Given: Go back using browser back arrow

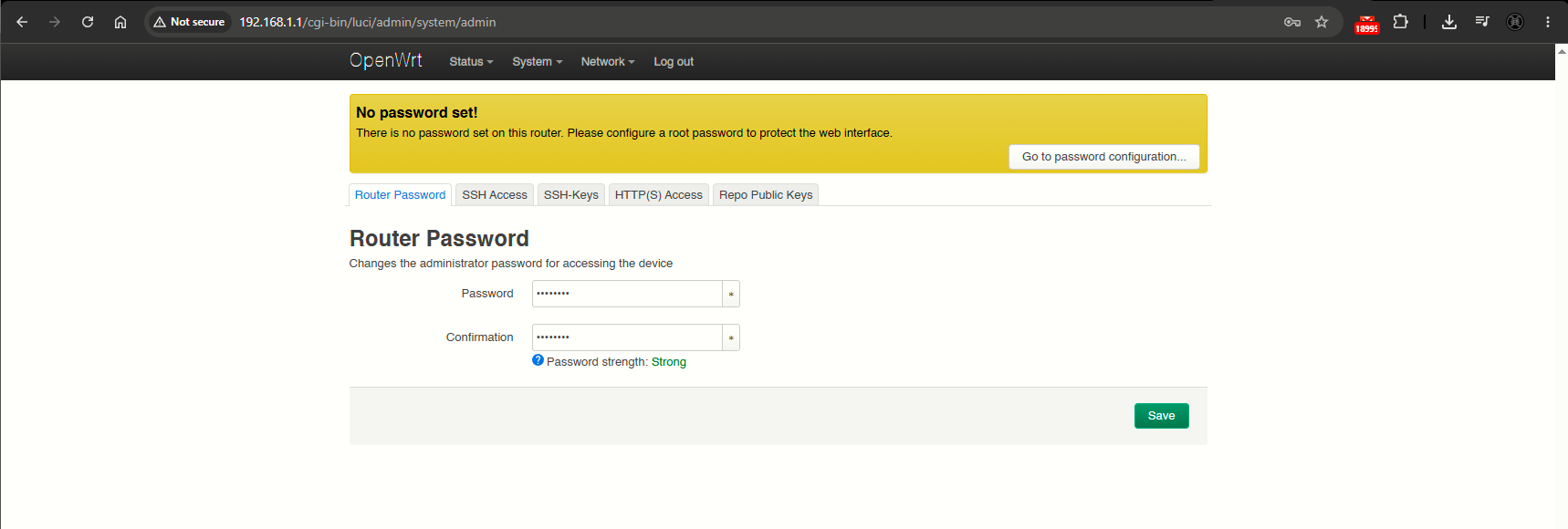Looking at the screenshot, I should [22, 22].
